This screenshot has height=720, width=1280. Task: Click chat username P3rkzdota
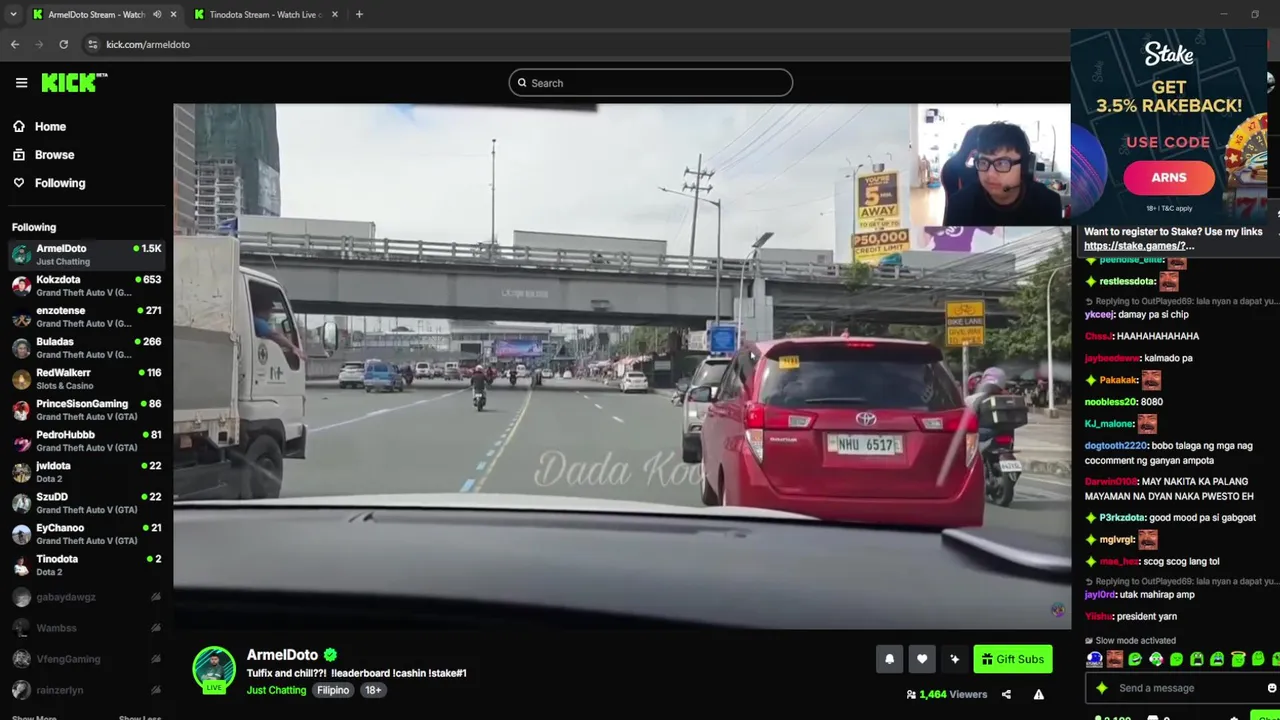pos(1123,518)
